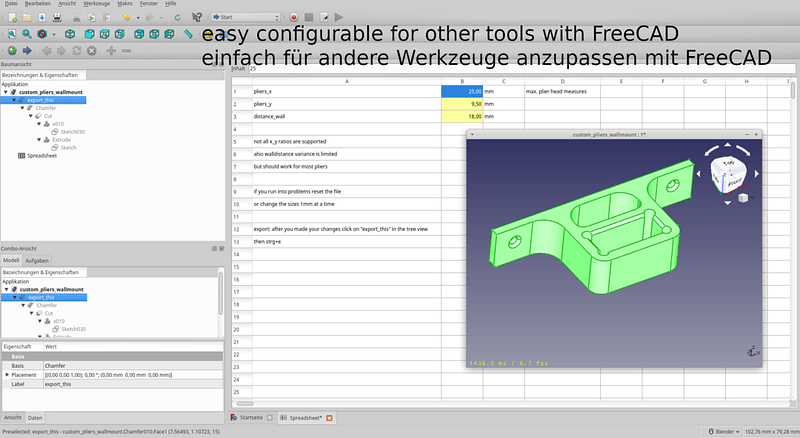Image resolution: width=800 pixels, height=438 pixels.
Task: Select the pliers_y value cell 9,50
Action: coord(462,104)
